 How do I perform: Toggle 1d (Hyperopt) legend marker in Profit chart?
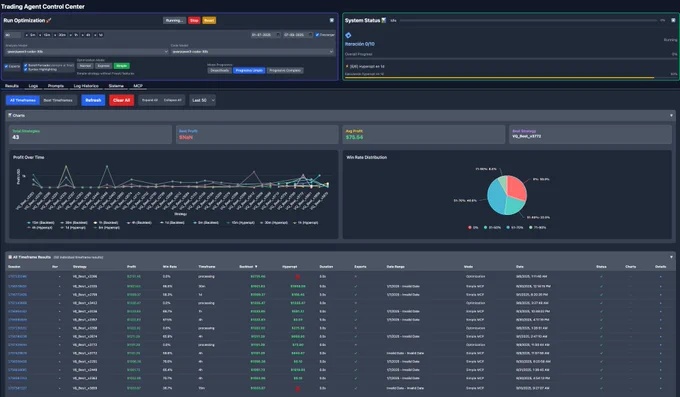point(62,227)
